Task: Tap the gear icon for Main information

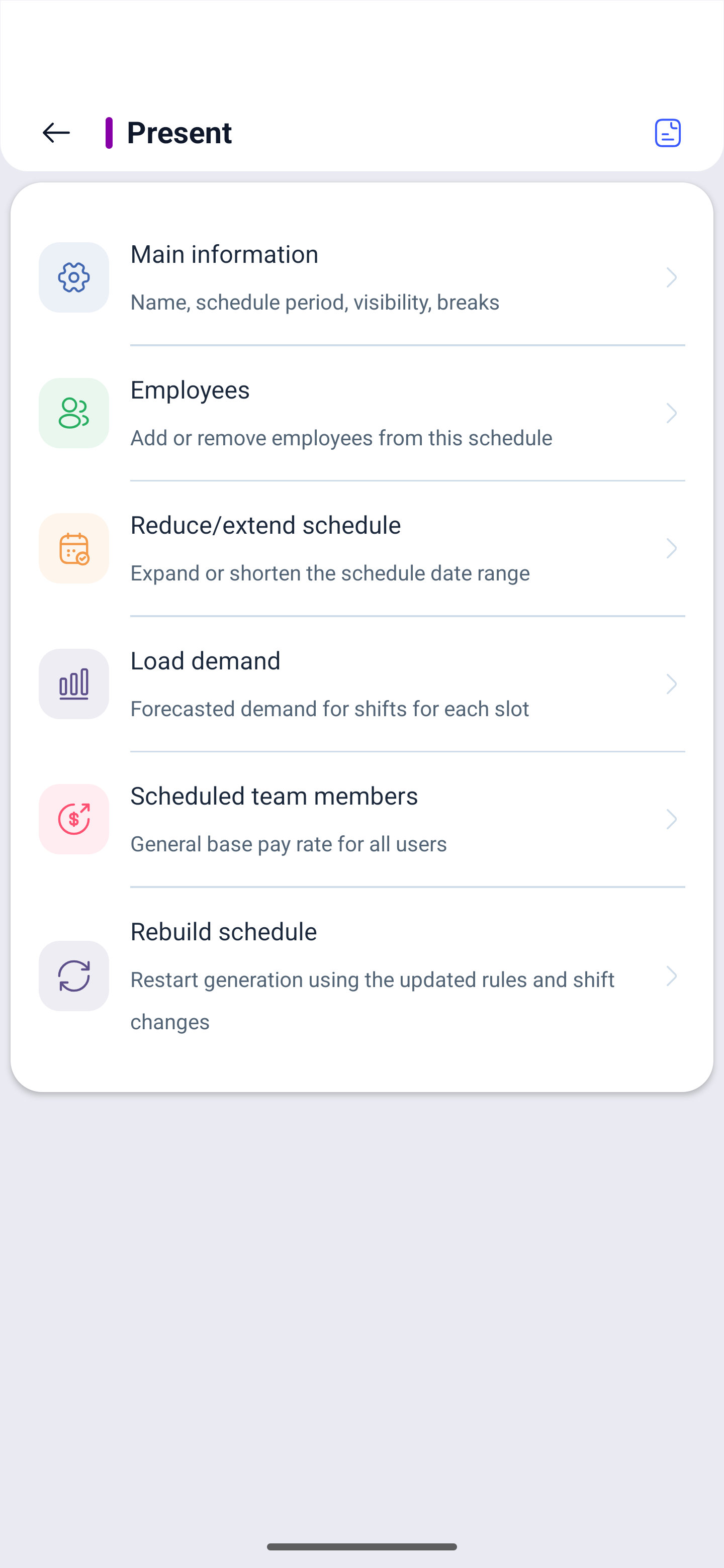Action: [74, 277]
